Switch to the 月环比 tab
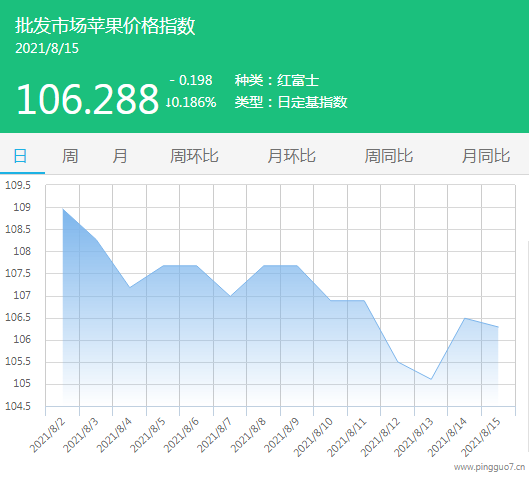 pos(291,156)
